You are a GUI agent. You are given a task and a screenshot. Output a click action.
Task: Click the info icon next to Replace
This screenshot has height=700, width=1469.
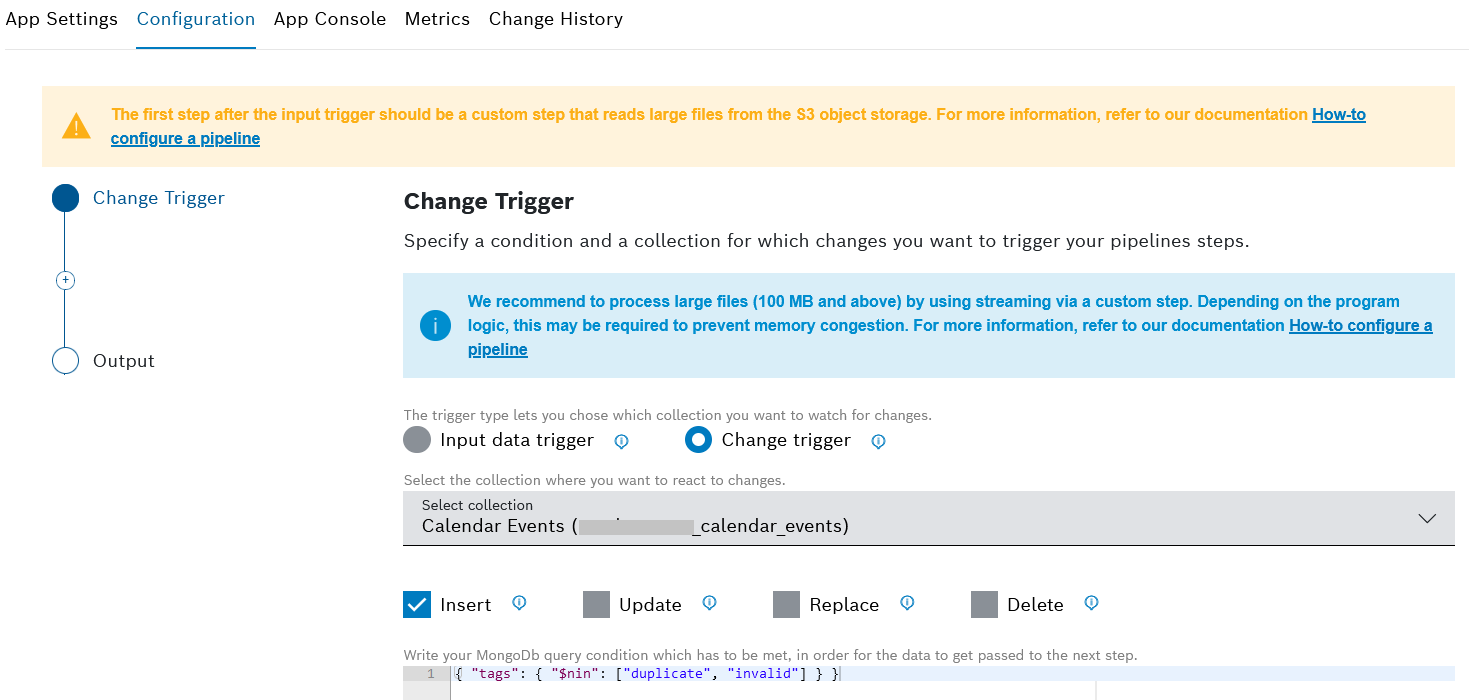pos(907,603)
